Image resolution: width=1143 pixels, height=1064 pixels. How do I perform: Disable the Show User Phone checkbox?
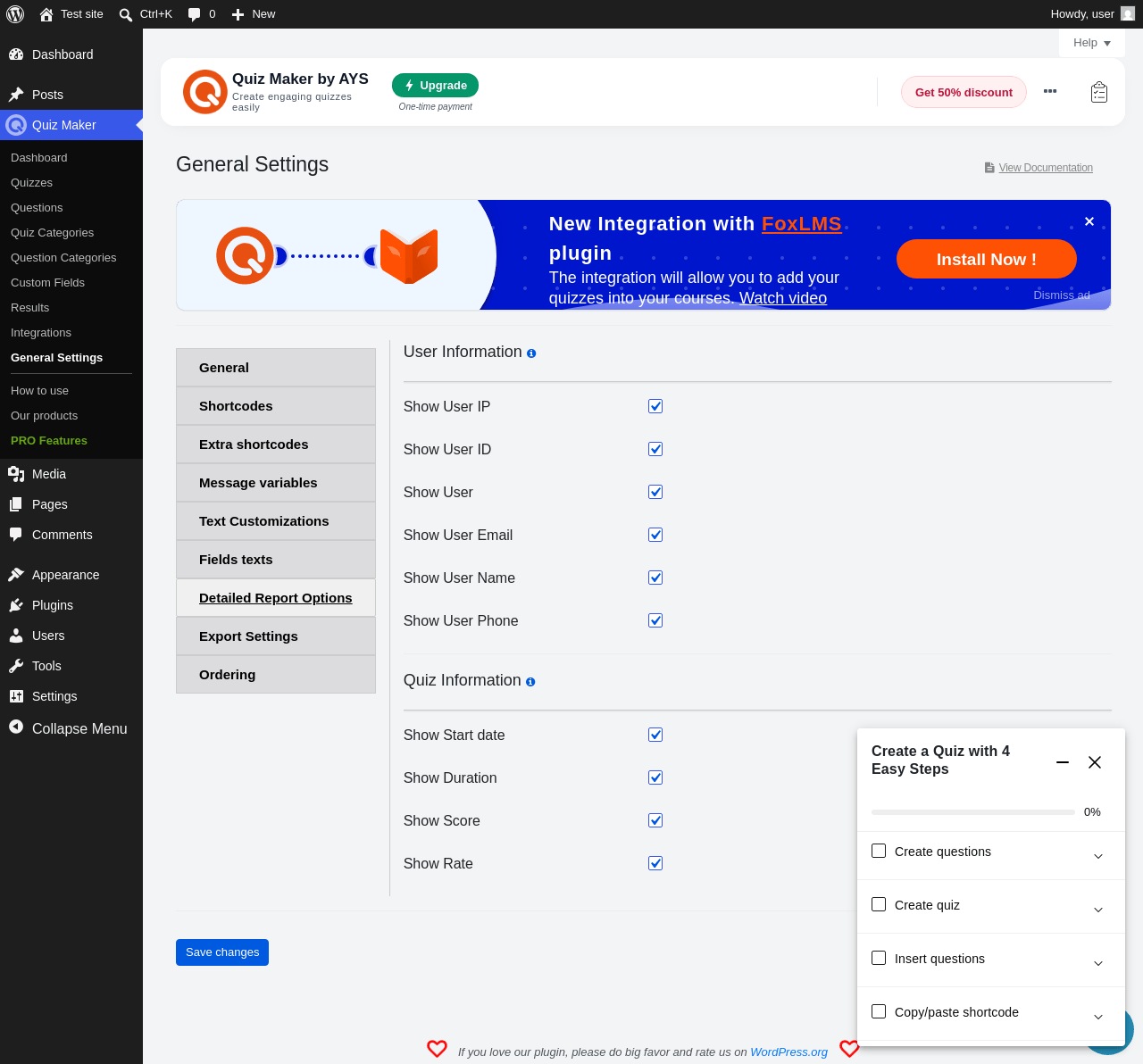[x=655, y=620]
